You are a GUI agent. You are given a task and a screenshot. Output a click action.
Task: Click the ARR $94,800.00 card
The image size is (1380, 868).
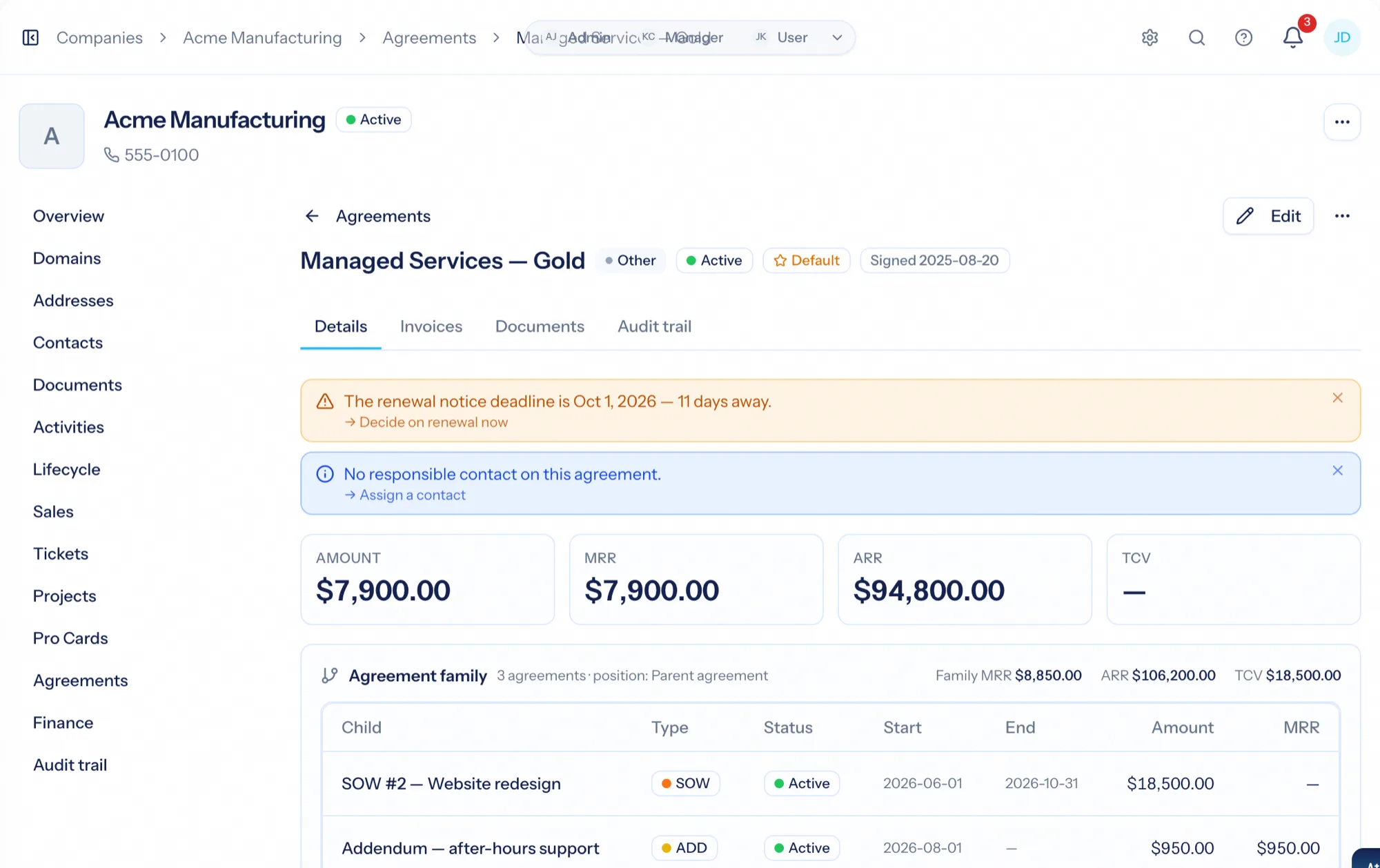(965, 580)
